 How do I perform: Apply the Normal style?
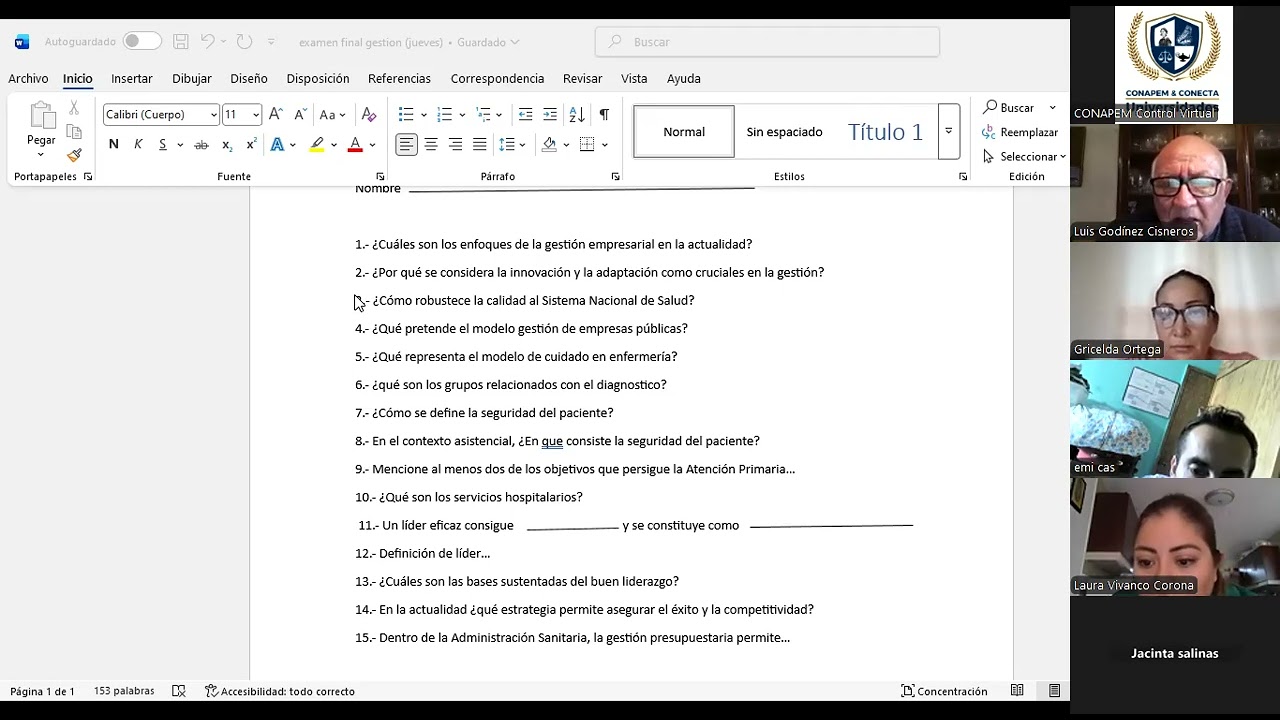point(684,131)
